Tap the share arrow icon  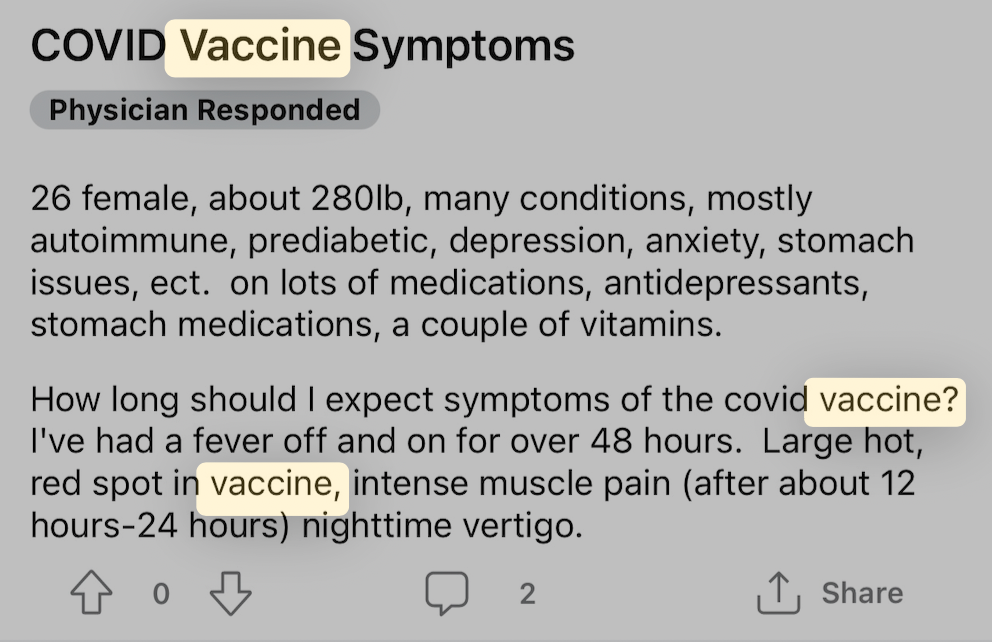pyautogui.click(x=778, y=593)
